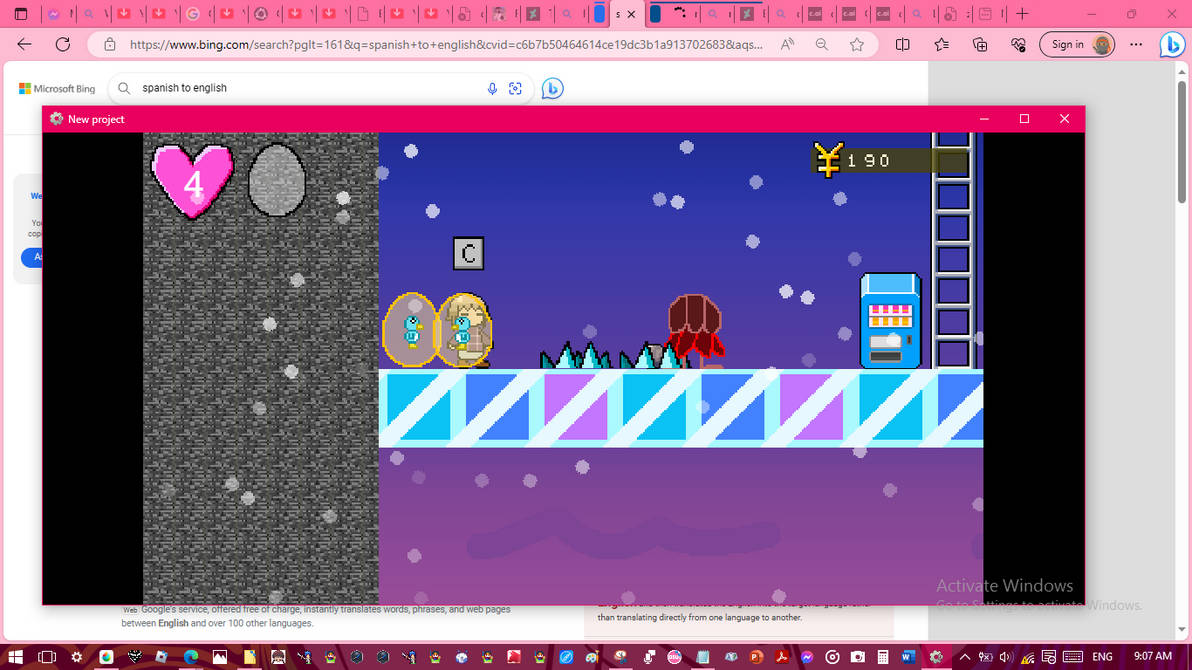The width and height of the screenshot is (1192, 670).
Task: Refresh the Bing page
Action: 63,45
